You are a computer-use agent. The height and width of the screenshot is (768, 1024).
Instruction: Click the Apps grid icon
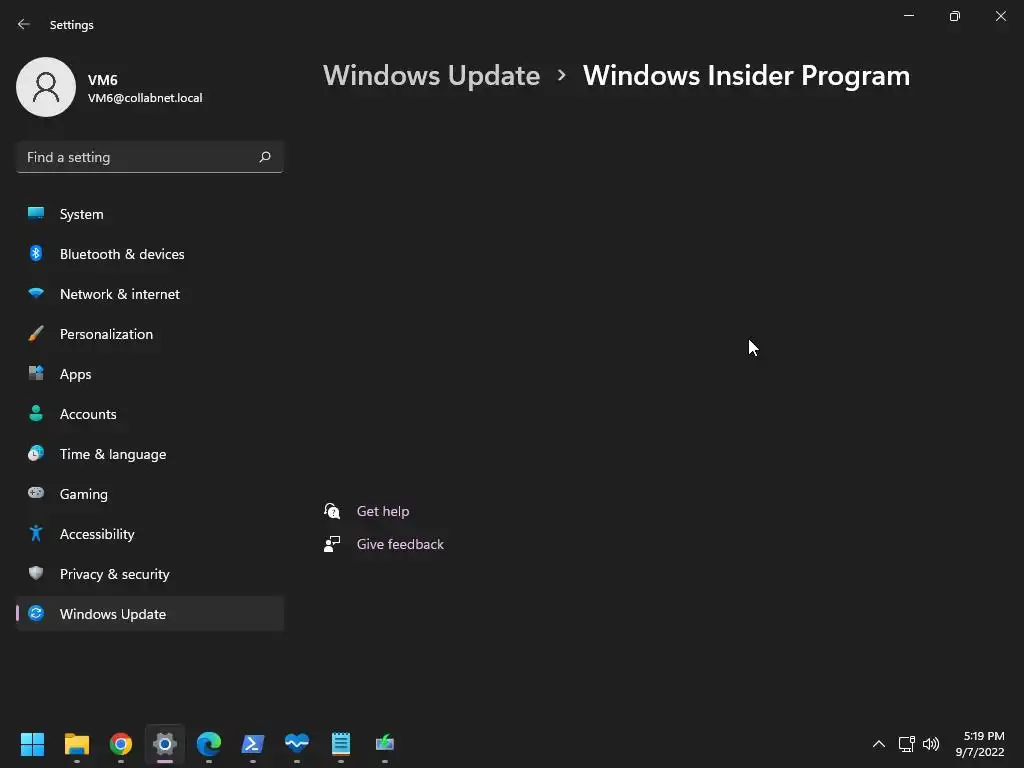click(x=36, y=373)
